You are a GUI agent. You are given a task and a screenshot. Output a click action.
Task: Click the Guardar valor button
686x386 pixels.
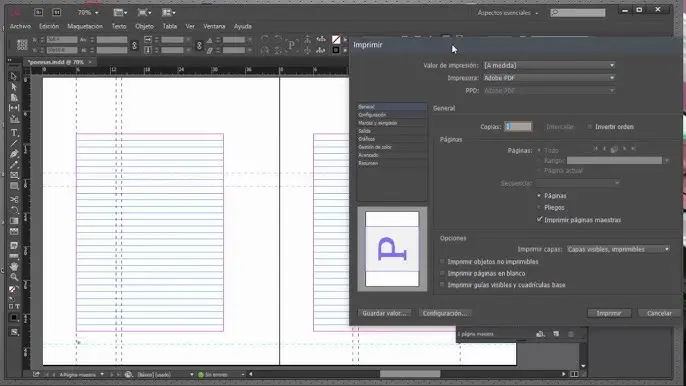coord(385,313)
